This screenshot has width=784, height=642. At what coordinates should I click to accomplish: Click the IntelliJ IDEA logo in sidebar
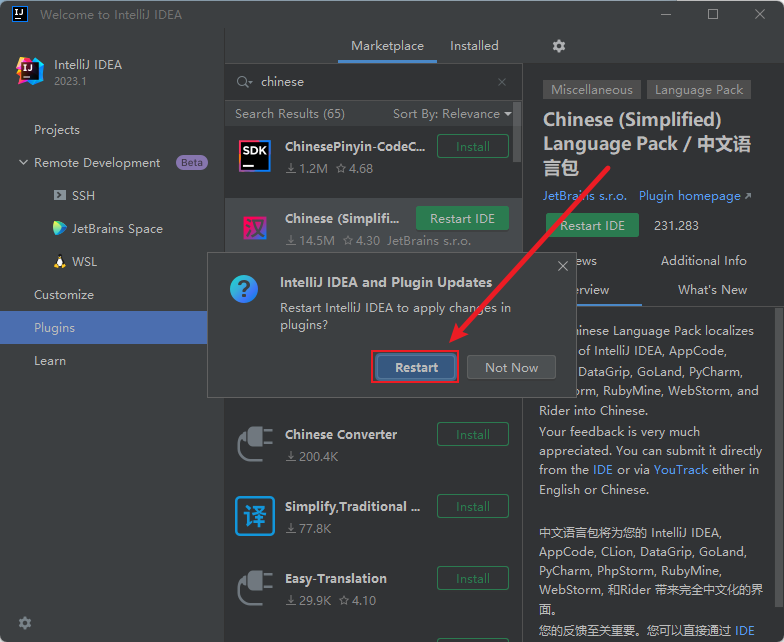click(x=29, y=70)
